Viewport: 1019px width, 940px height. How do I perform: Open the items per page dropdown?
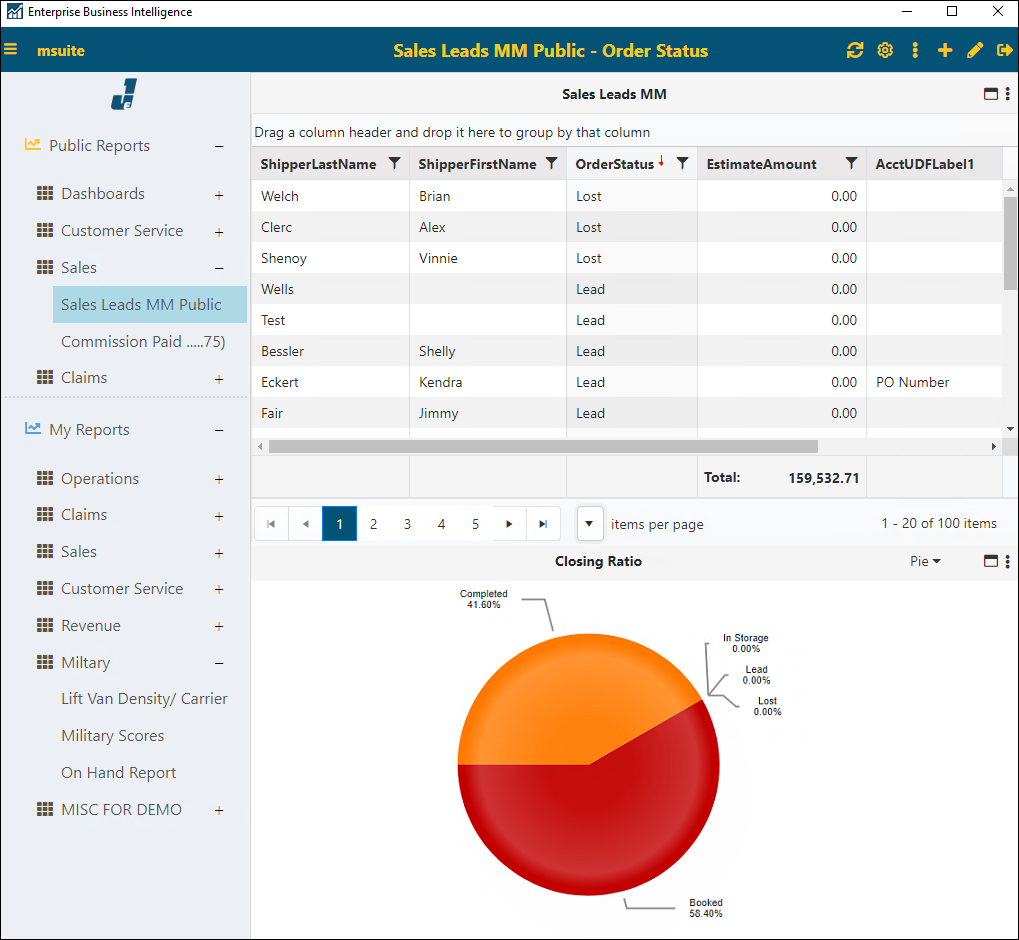[x=589, y=523]
